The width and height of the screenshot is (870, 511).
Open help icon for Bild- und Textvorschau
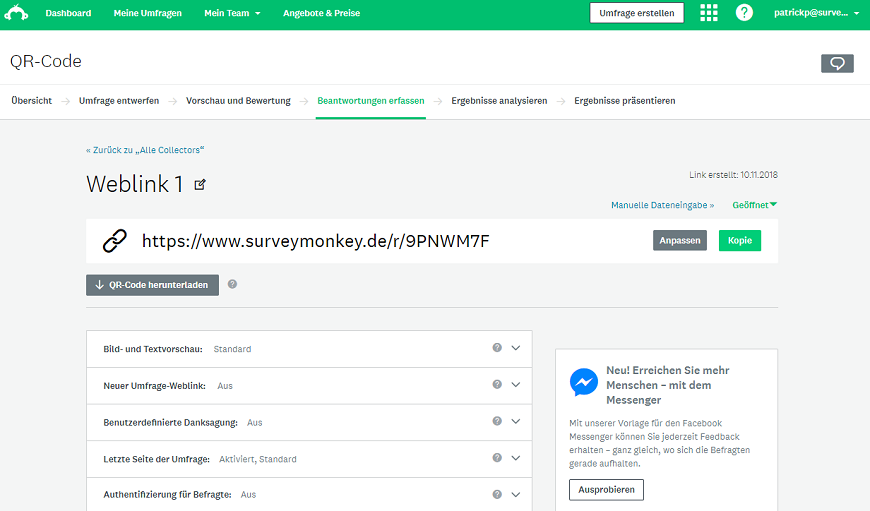tap(497, 347)
